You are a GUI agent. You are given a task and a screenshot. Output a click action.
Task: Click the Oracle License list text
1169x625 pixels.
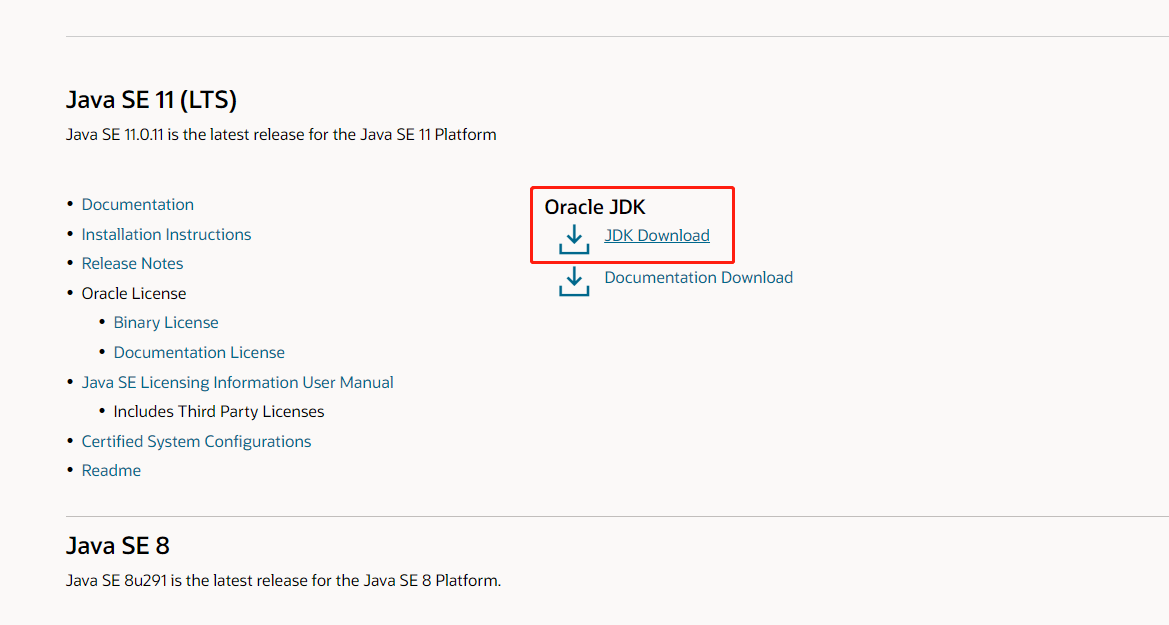pyautogui.click(x=133, y=293)
